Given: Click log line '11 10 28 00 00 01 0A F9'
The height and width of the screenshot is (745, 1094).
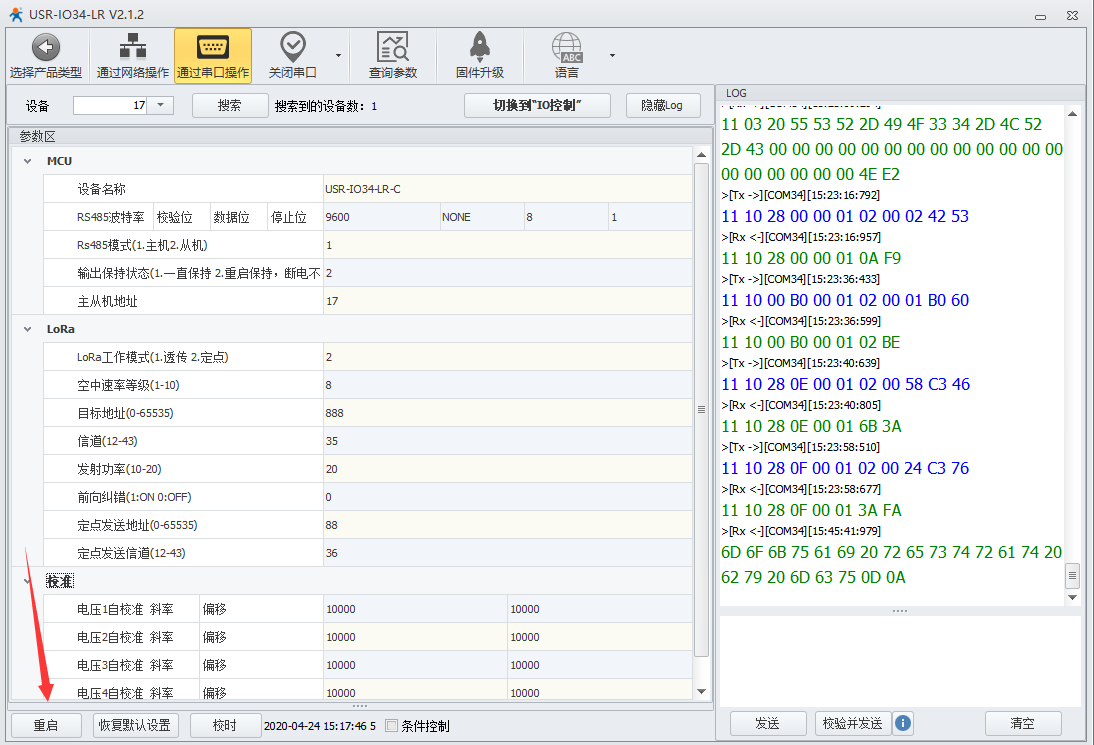Looking at the screenshot, I should tap(811, 258).
